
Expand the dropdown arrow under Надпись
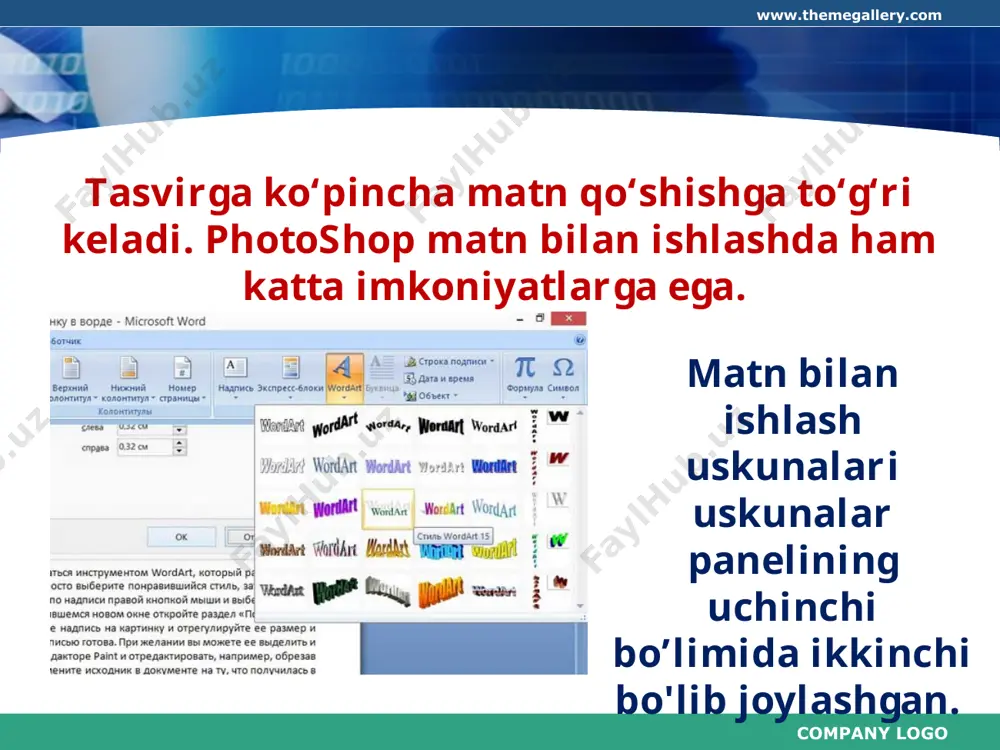tap(235, 398)
